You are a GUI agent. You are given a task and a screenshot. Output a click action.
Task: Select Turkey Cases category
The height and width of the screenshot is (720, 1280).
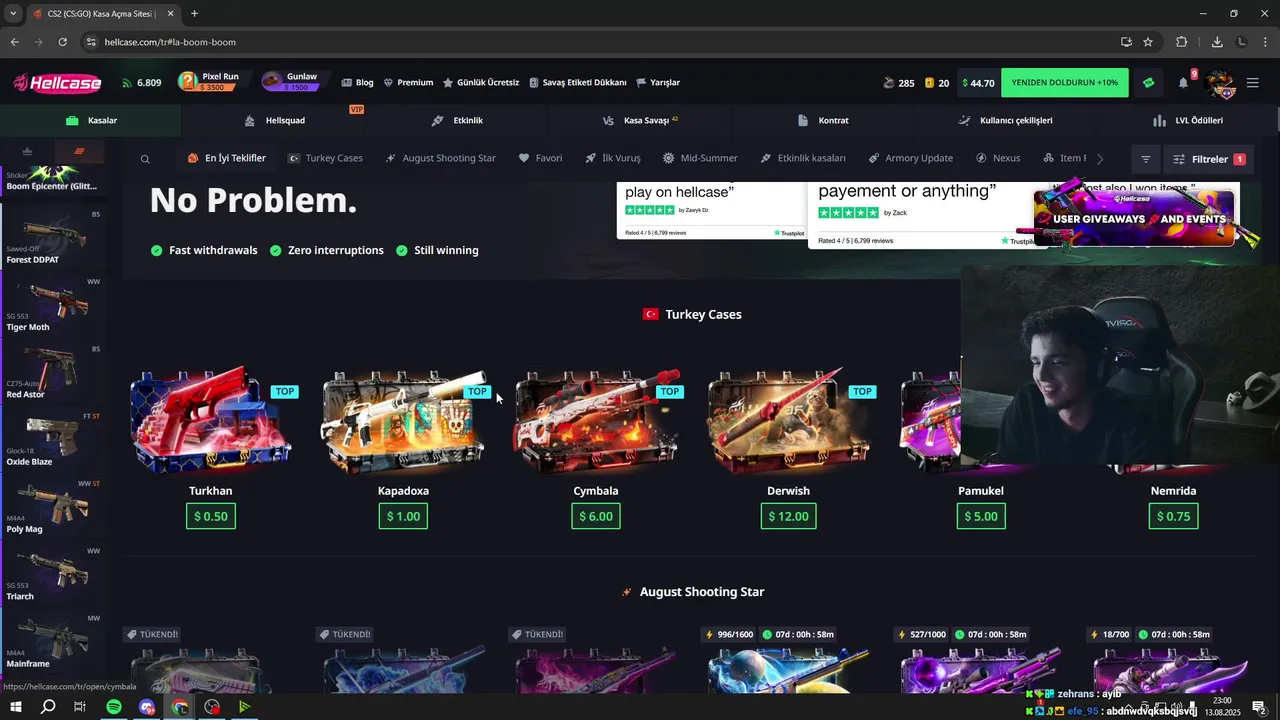(325, 158)
